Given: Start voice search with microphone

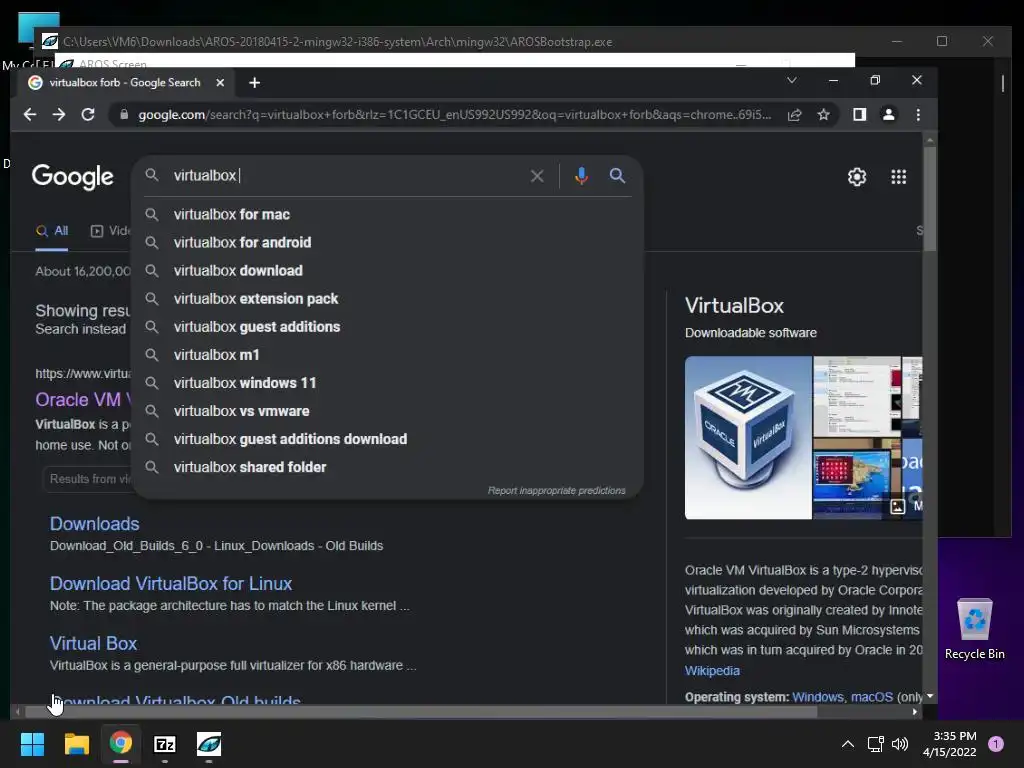Looking at the screenshot, I should pos(581,176).
